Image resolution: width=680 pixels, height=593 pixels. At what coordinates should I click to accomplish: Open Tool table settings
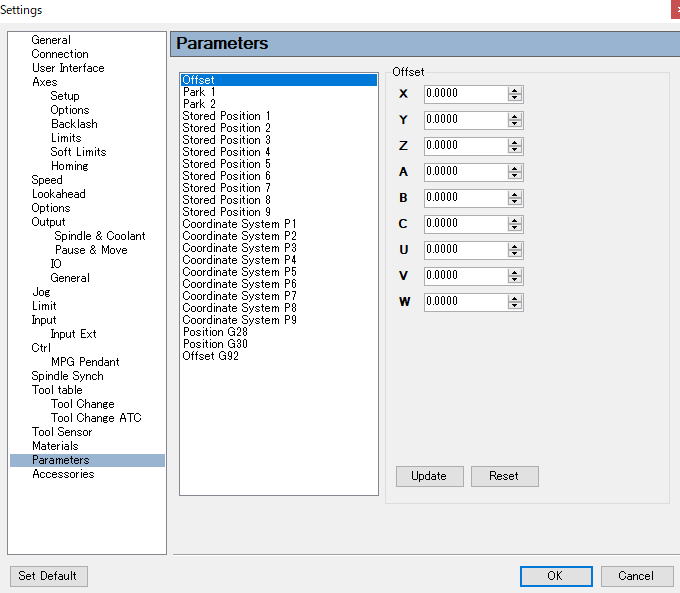(x=57, y=390)
